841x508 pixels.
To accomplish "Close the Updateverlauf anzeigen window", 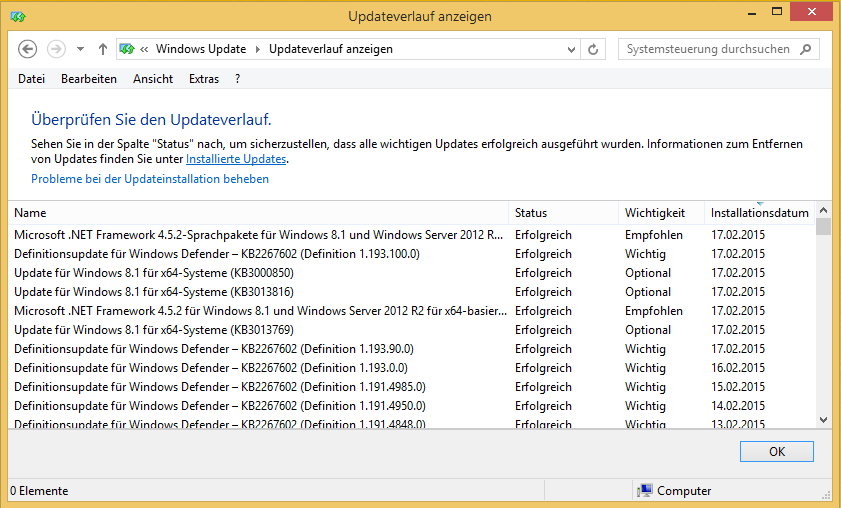I will [812, 12].
